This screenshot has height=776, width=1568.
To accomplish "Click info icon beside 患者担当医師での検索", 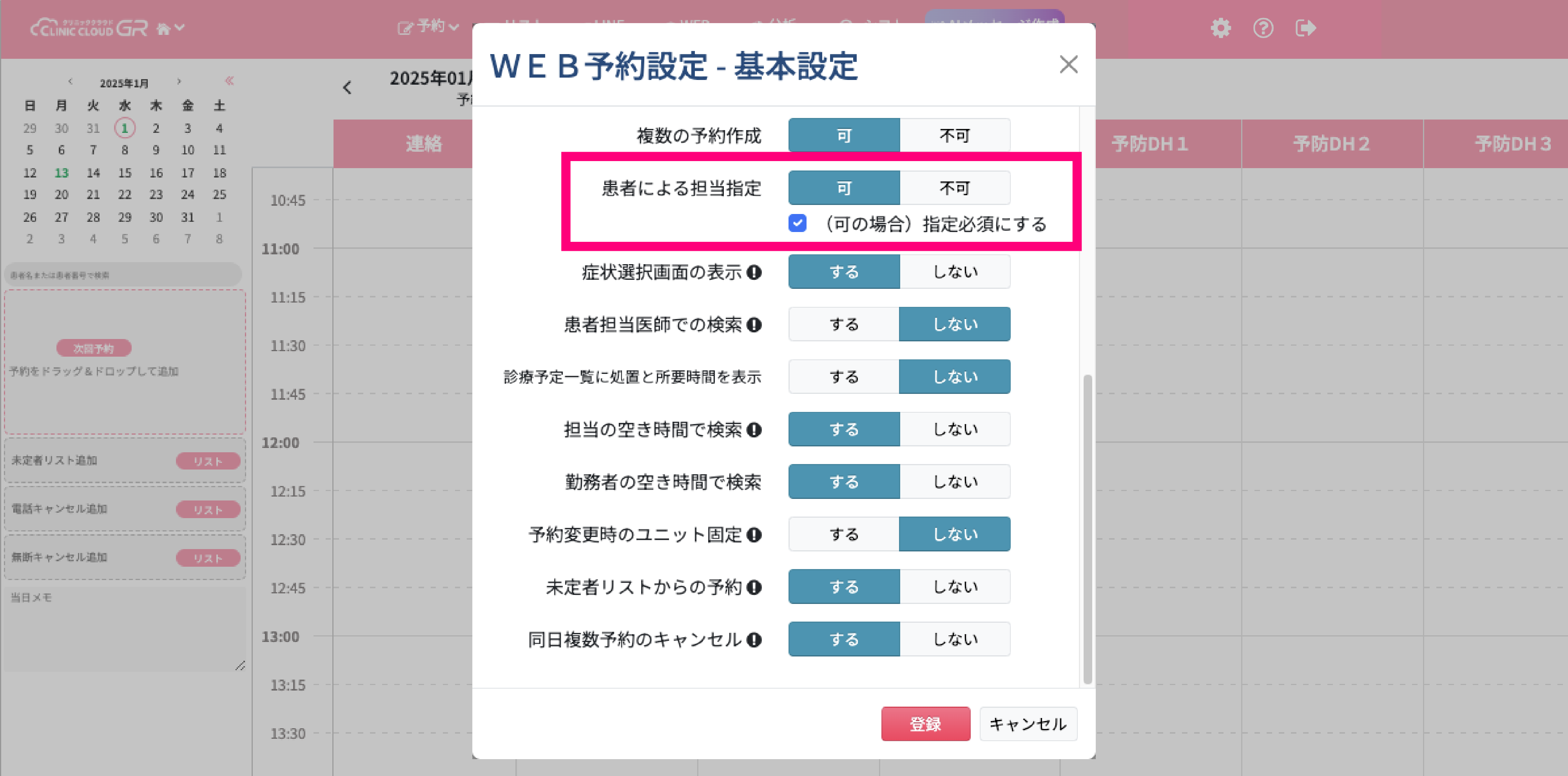I will point(754,325).
